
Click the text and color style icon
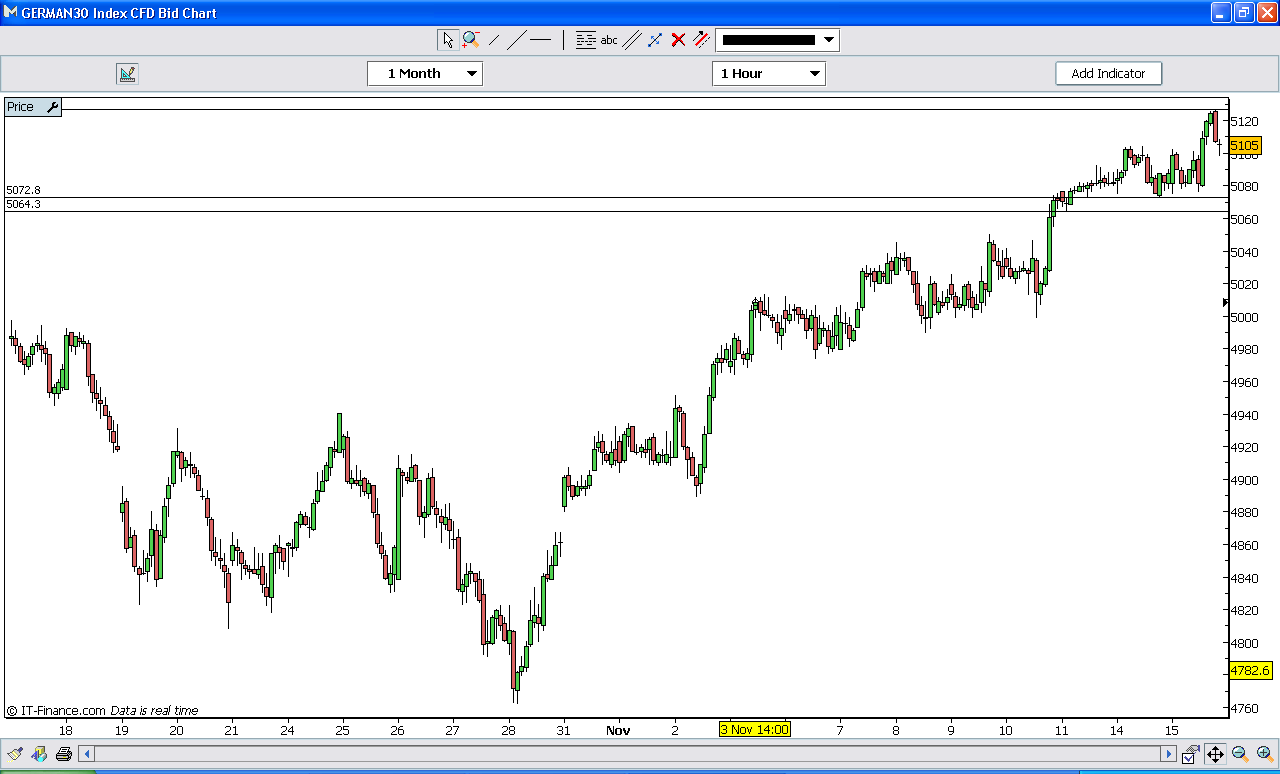[40, 754]
